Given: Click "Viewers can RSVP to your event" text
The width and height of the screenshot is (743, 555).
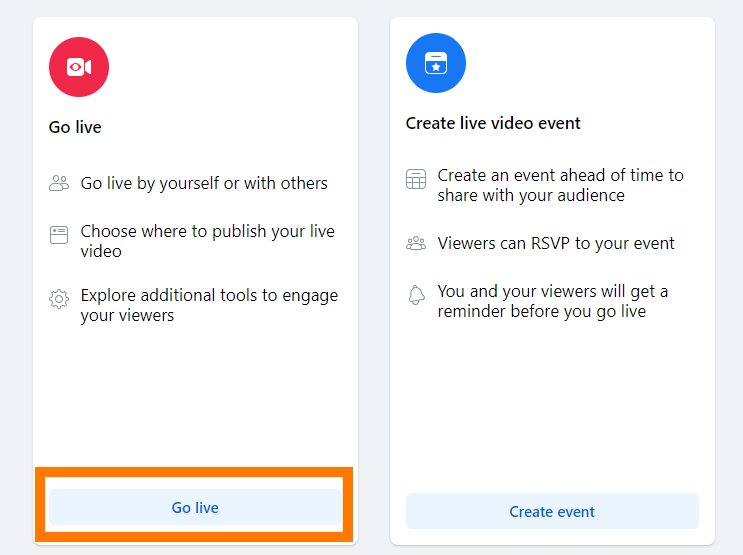Looking at the screenshot, I should pyautogui.click(x=556, y=243).
